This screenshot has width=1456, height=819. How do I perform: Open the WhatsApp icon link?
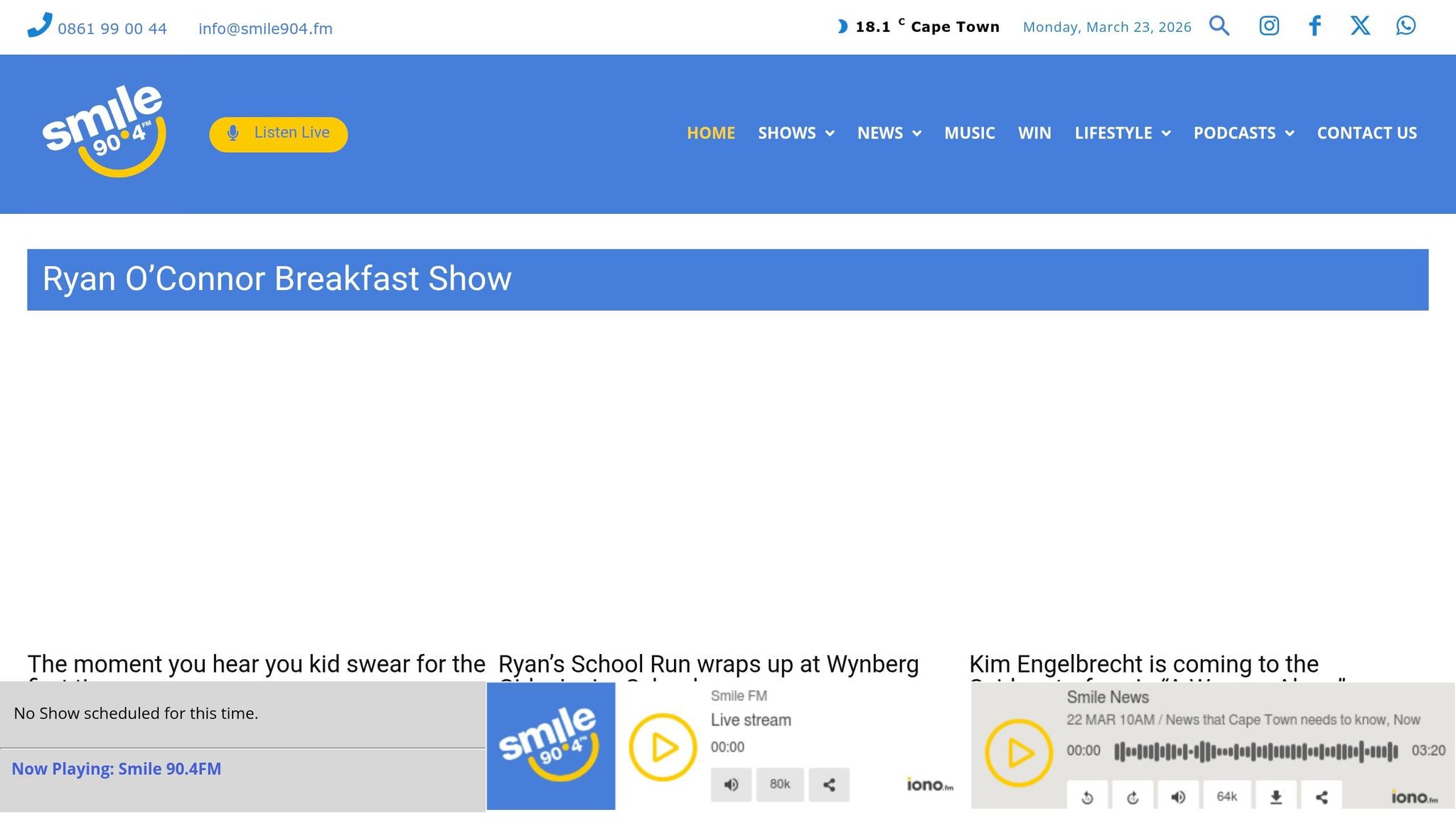(1406, 26)
